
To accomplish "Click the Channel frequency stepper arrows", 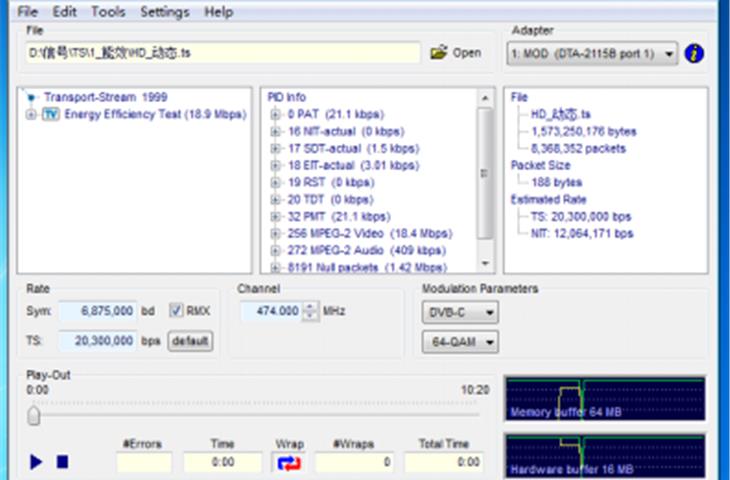I will (x=310, y=311).
